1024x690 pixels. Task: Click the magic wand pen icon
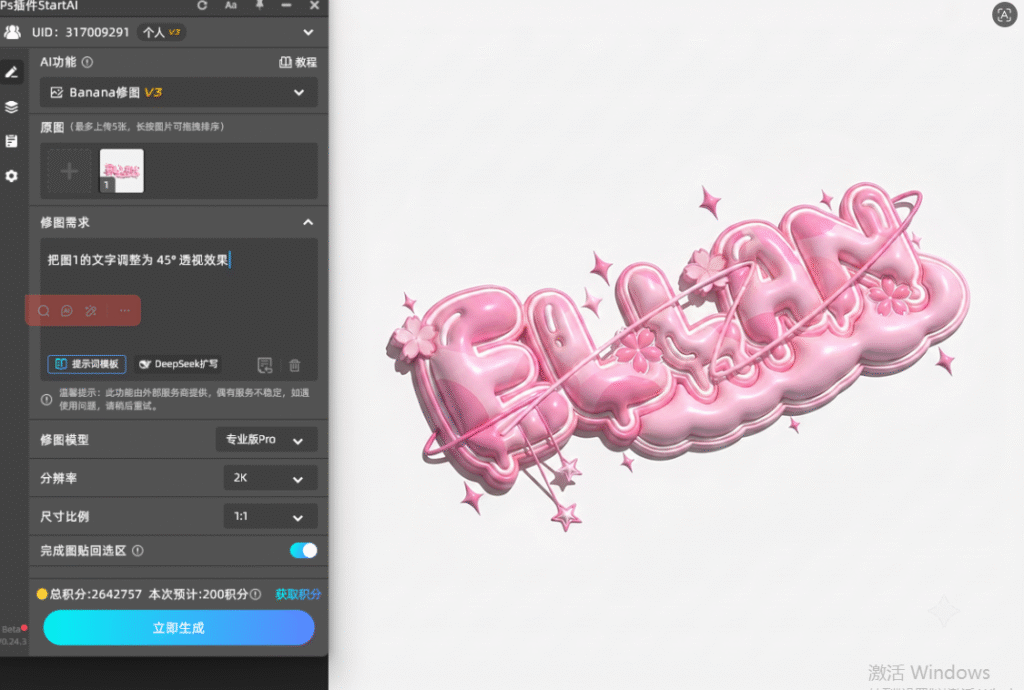coord(91,311)
